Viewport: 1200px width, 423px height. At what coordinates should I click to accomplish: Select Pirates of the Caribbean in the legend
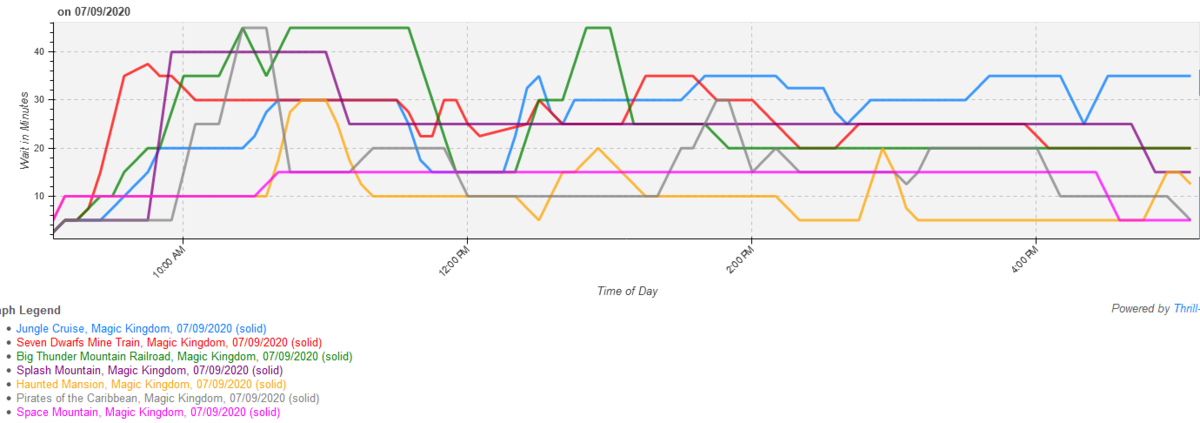(x=167, y=398)
